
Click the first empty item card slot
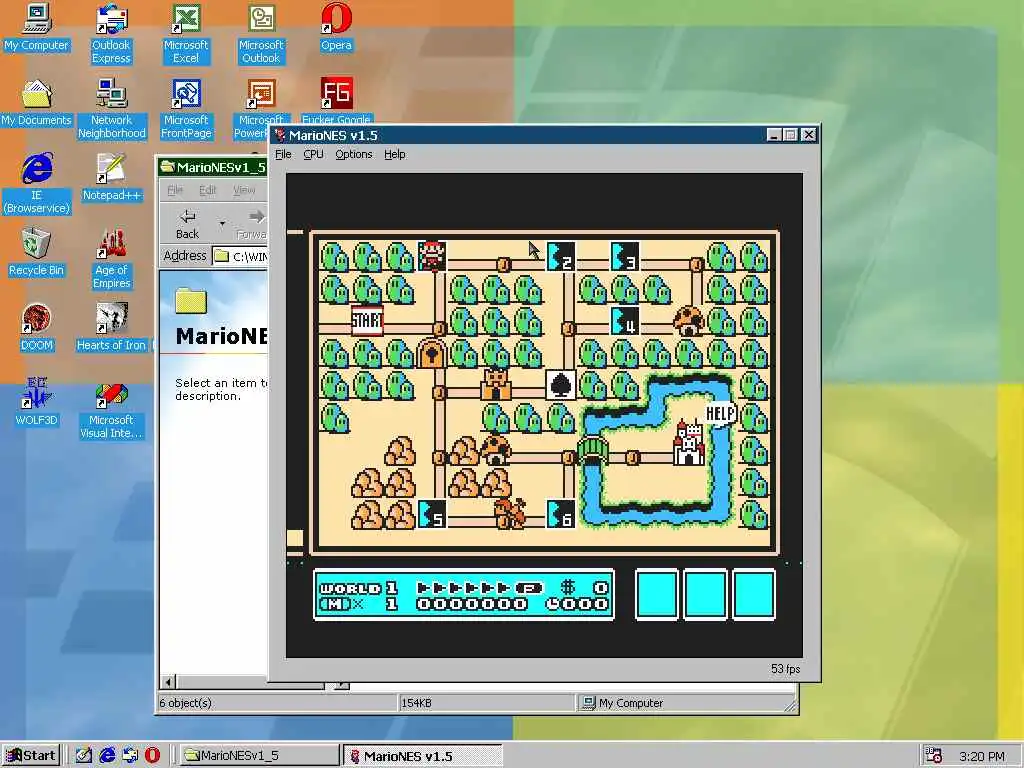point(656,594)
